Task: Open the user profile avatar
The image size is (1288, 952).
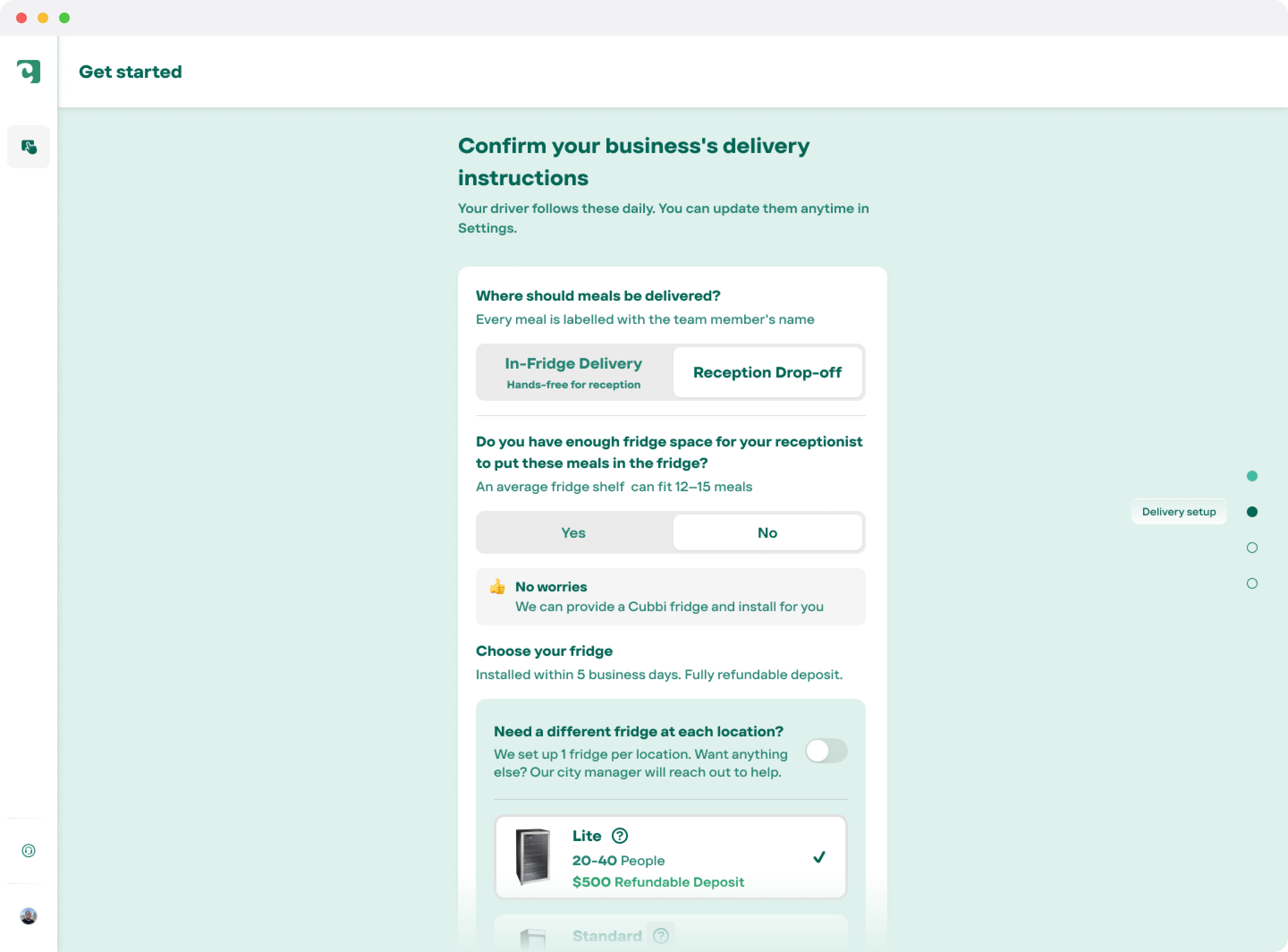Action: click(x=29, y=916)
